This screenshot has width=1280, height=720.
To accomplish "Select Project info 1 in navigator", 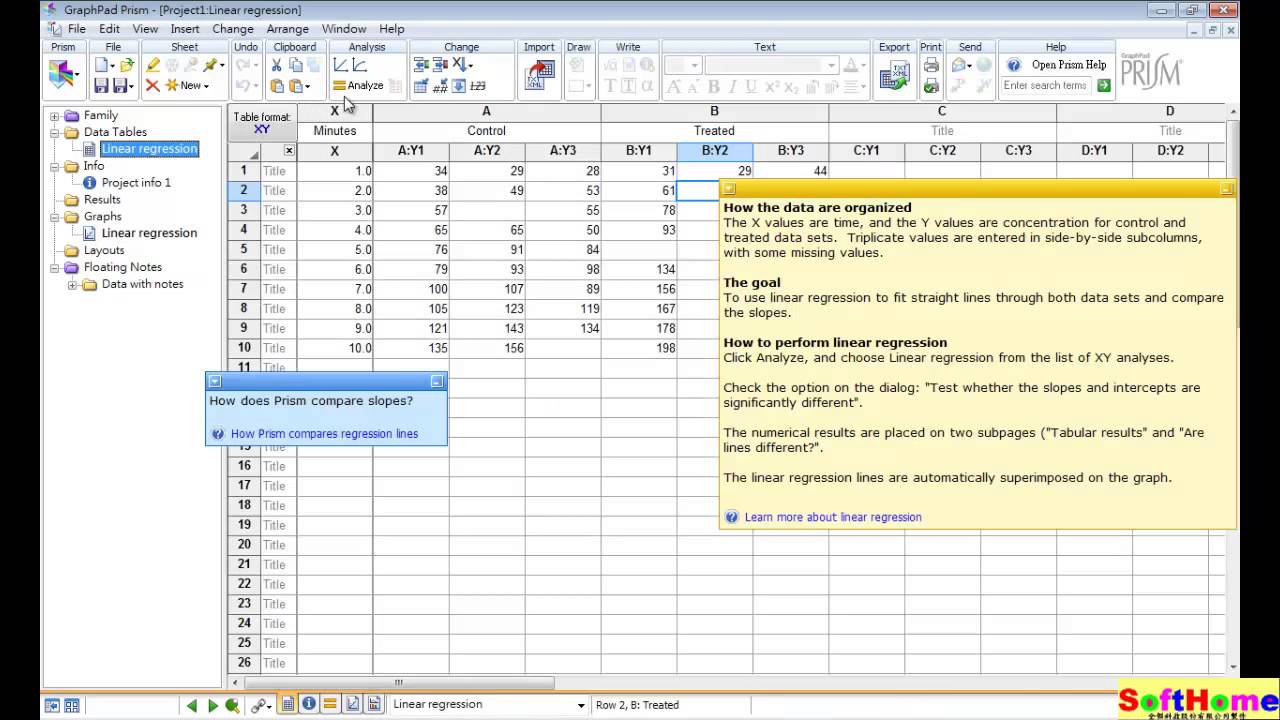I will [136, 183].
